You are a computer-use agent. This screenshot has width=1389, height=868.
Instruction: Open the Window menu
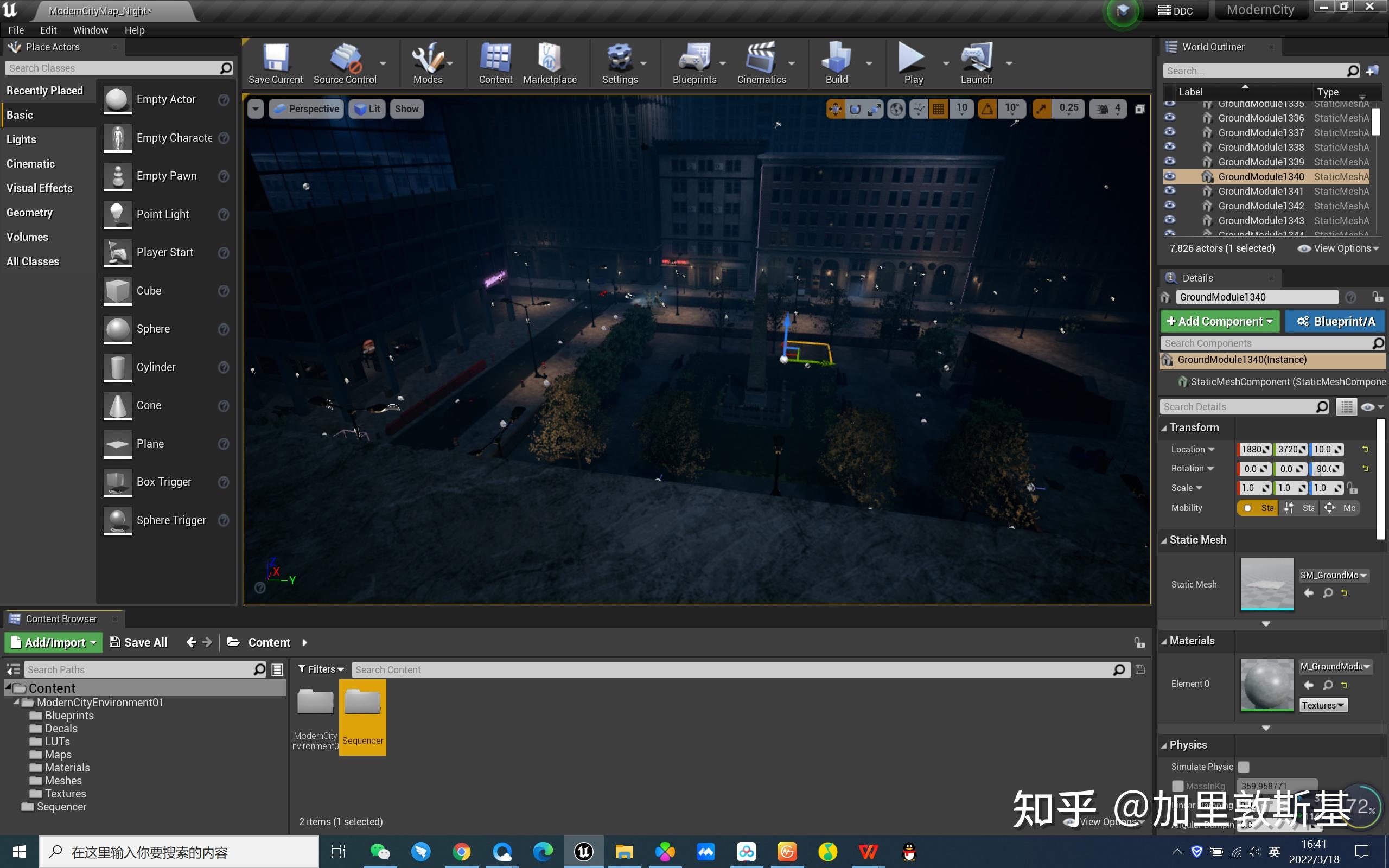pos(90,30)
